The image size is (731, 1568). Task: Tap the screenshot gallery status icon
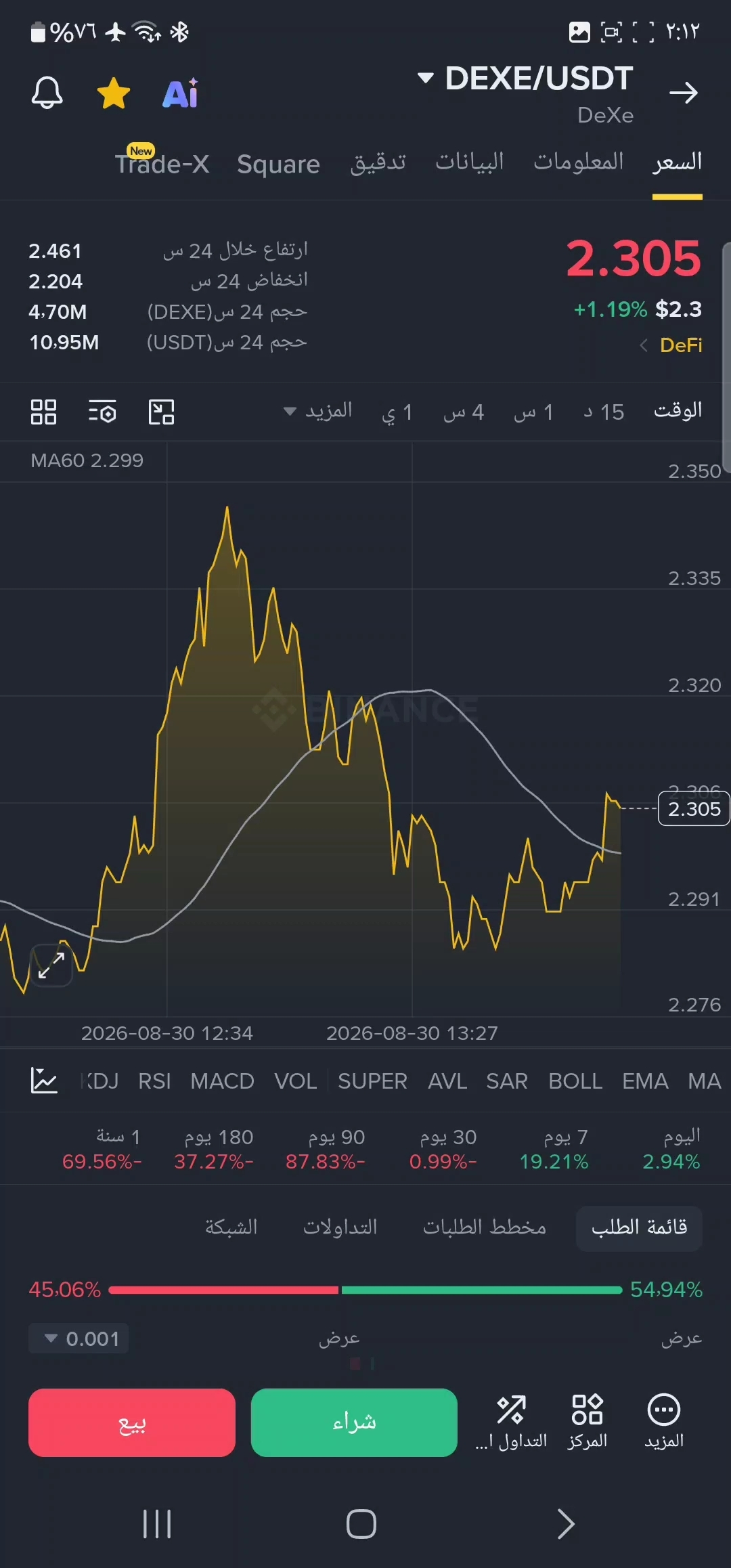click(579, 32)
